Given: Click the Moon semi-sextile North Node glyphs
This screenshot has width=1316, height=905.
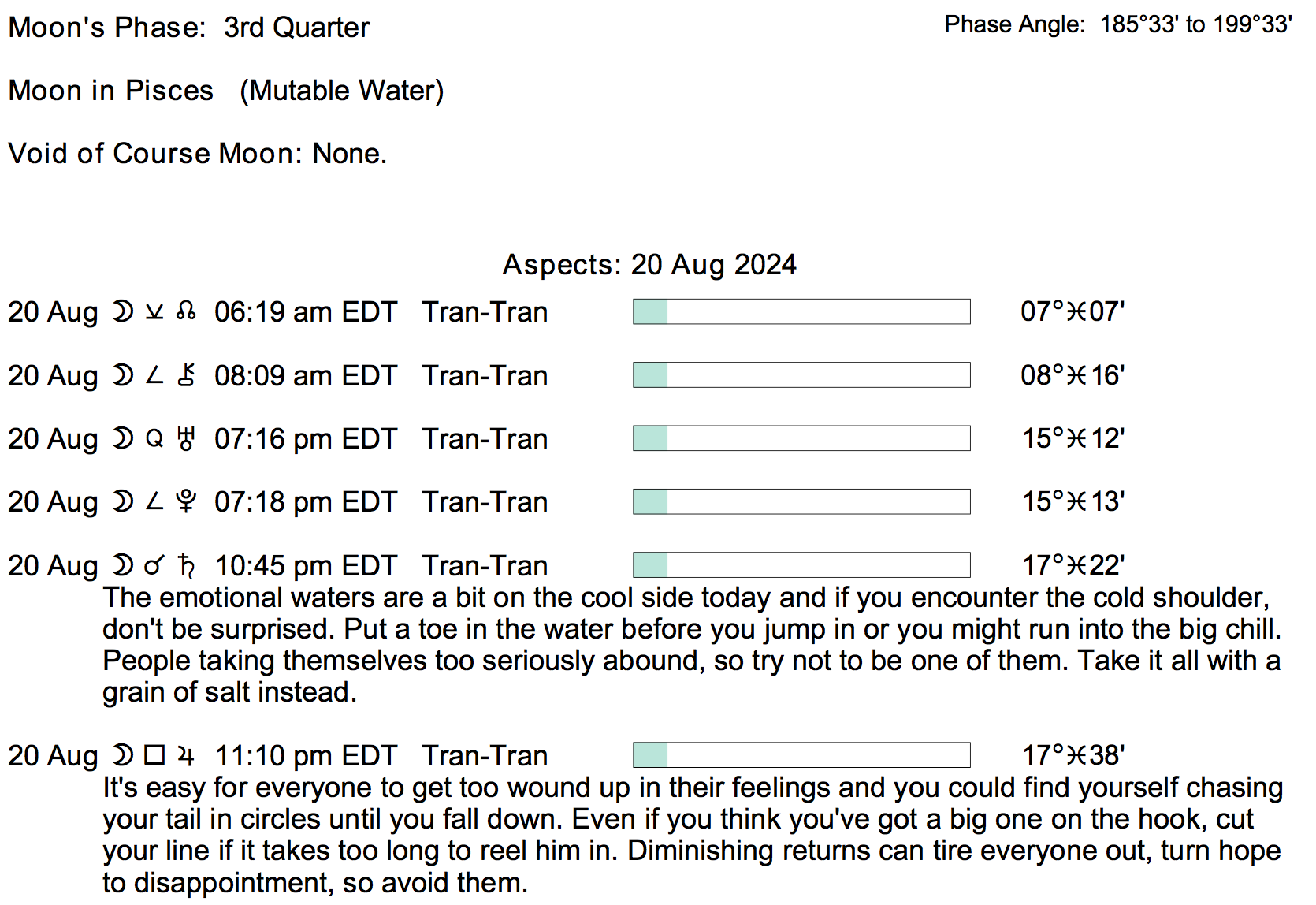Looking at the screenshot, I should pyautogui.click(x=154, y=312).
